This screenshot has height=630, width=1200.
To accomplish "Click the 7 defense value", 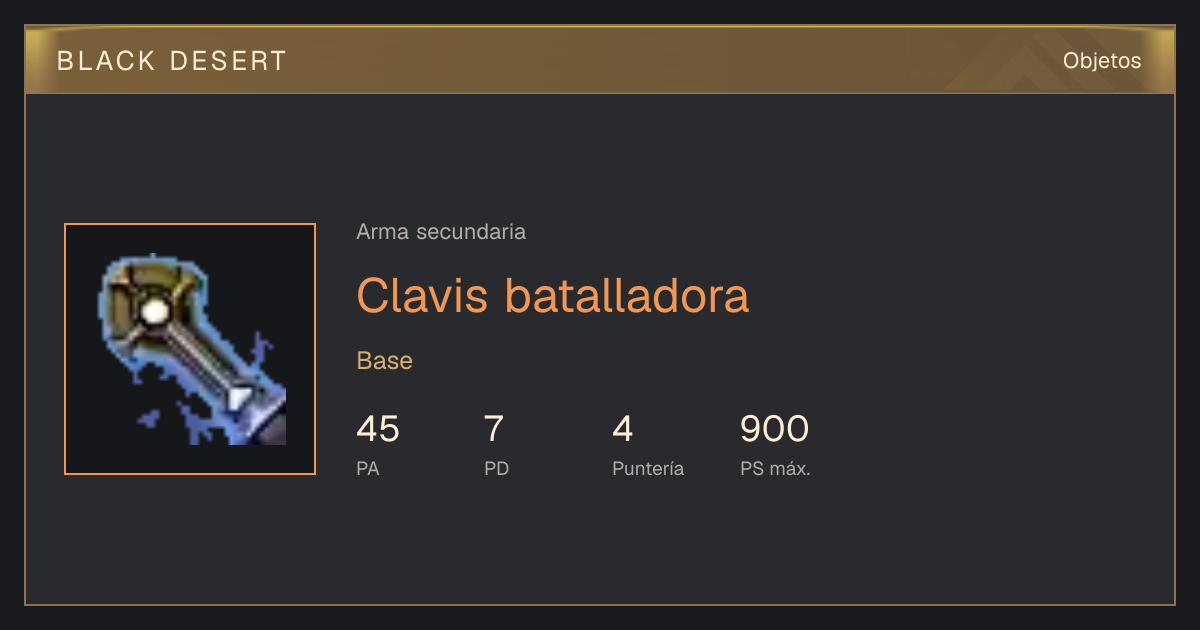I will (494, 429).
